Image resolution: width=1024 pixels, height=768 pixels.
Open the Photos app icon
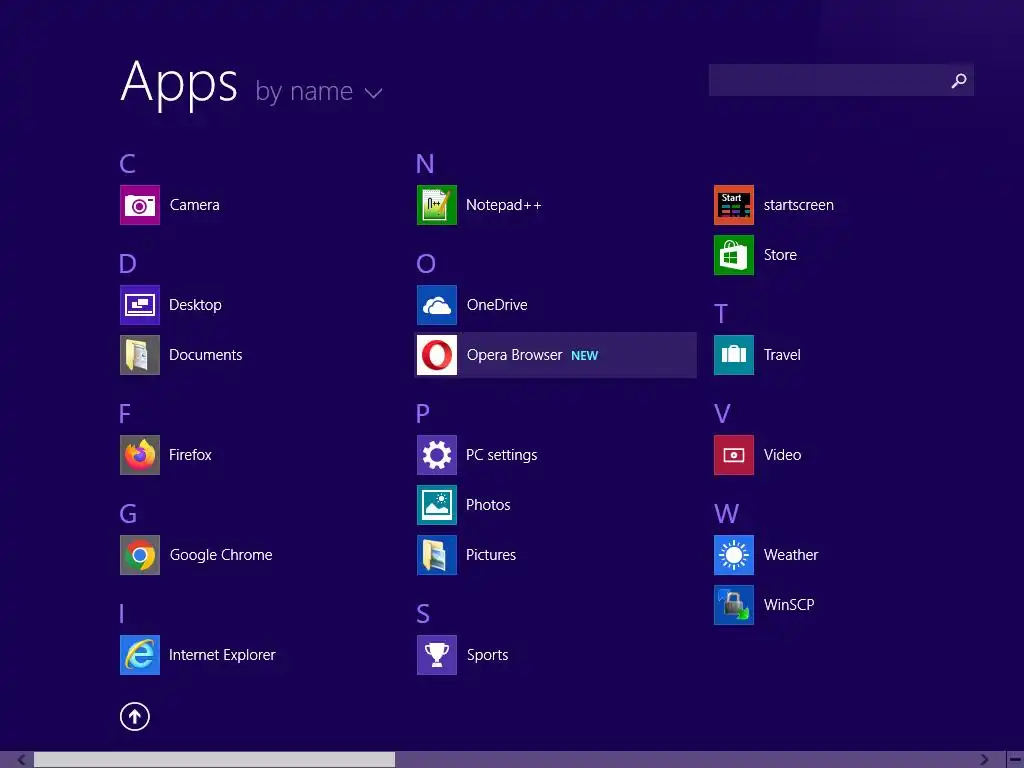pyautogui.click(x=437, y=505)
